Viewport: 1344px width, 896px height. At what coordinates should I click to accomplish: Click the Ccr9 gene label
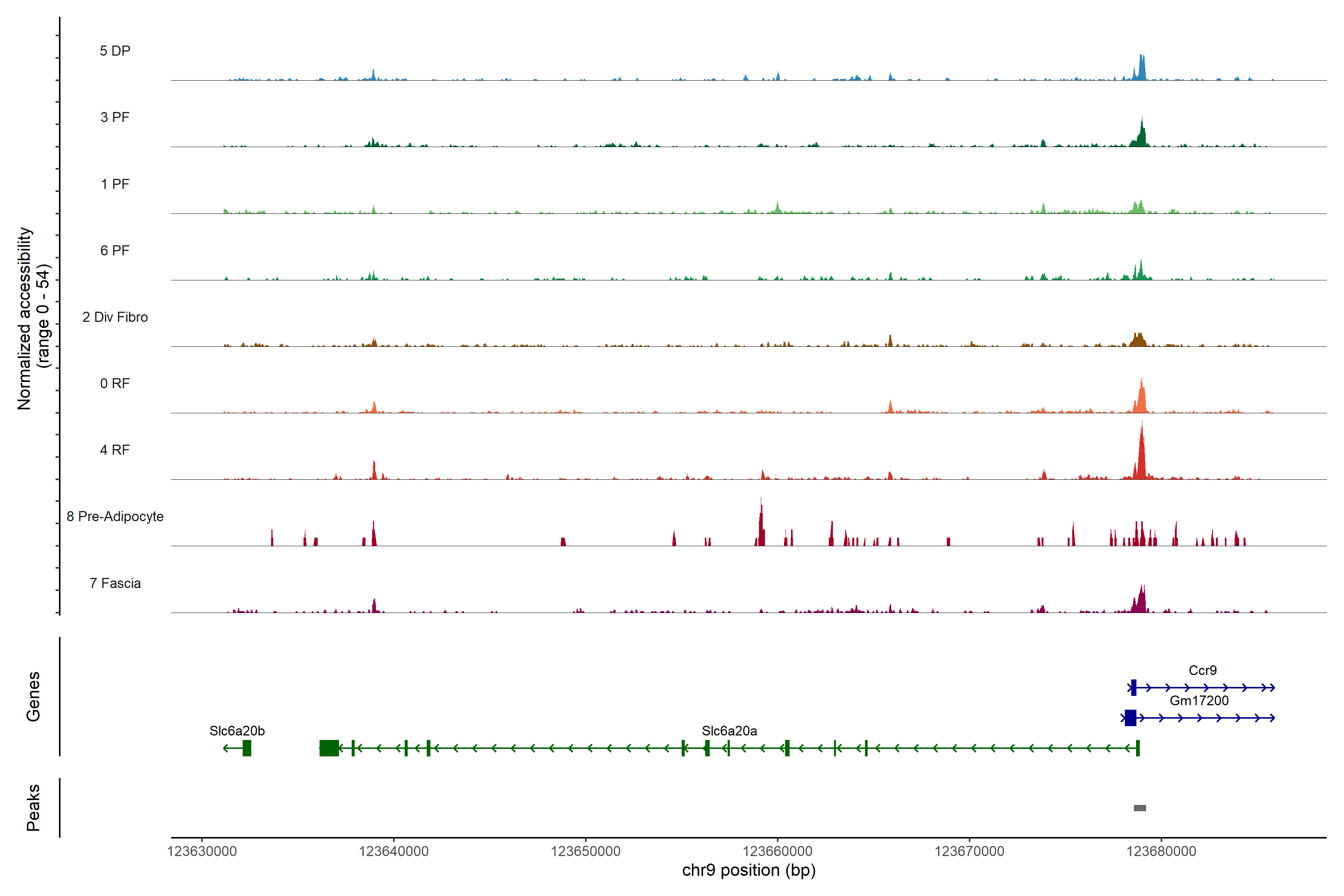click(1202, 670)
